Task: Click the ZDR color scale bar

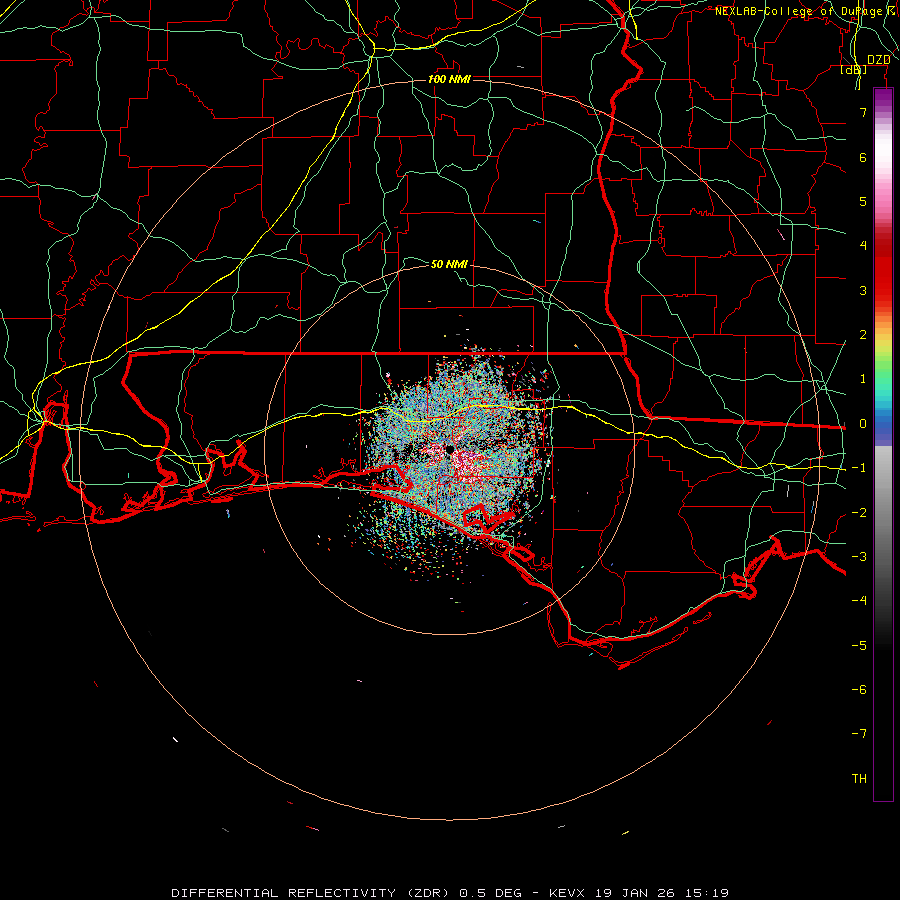Action: pyautogui.click(x=883, y=444)
